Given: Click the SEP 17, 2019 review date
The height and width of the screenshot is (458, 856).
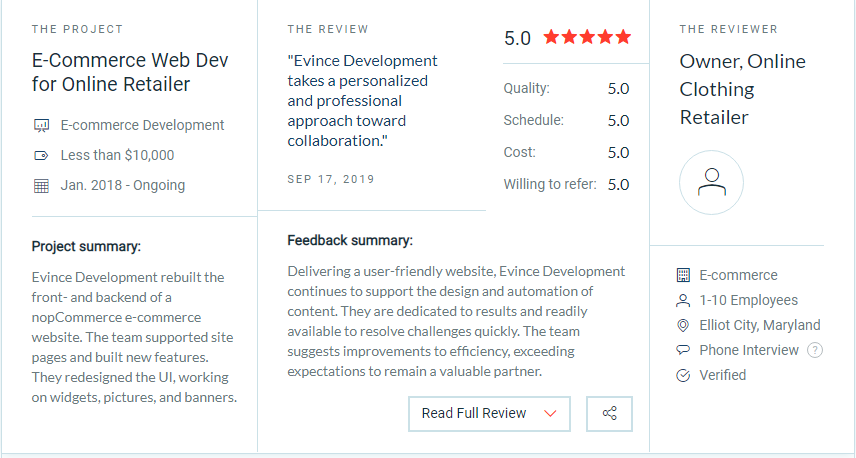Looking at the screenshot, I should (331, 179).
